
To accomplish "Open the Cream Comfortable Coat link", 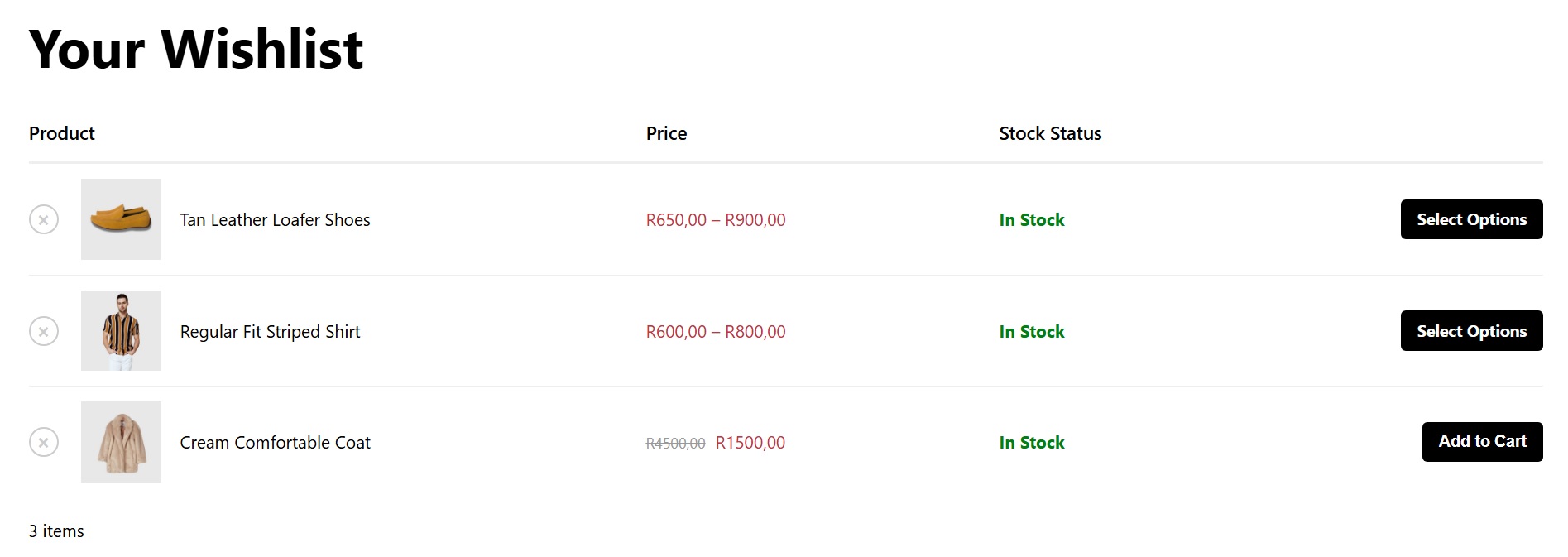I will (275, 443).
